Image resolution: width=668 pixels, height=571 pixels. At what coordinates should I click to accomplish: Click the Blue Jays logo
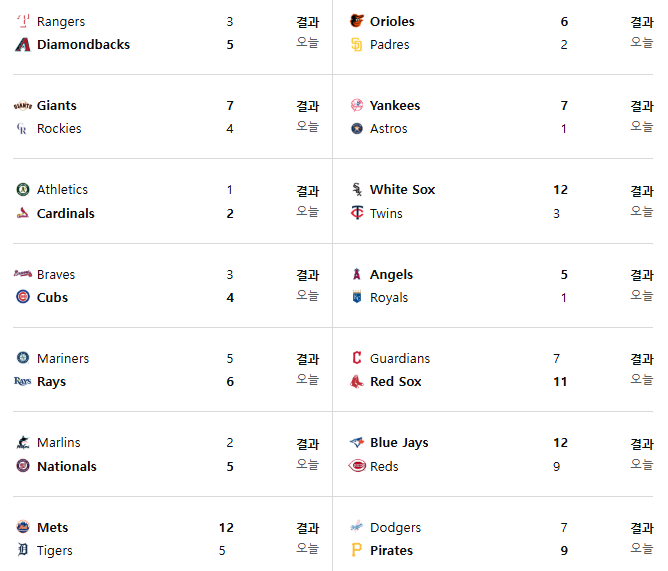pos(357,442)
